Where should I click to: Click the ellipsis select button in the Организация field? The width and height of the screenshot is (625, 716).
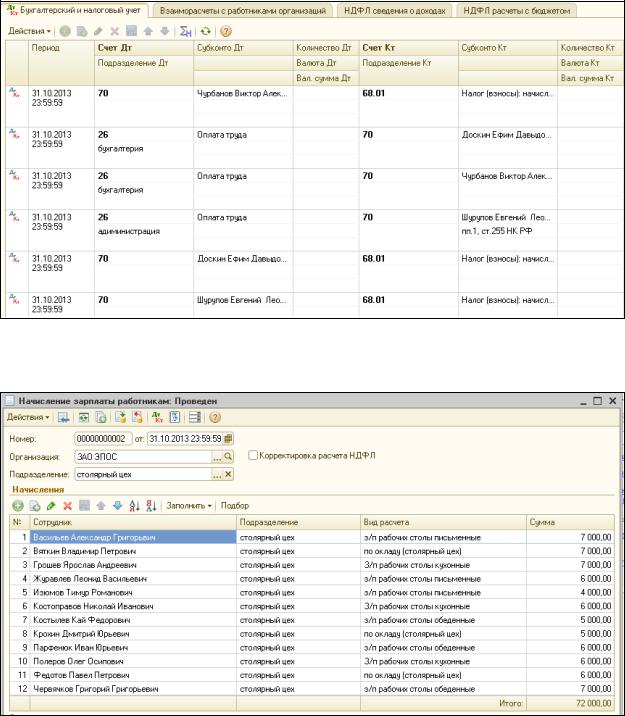click(217, 457)
